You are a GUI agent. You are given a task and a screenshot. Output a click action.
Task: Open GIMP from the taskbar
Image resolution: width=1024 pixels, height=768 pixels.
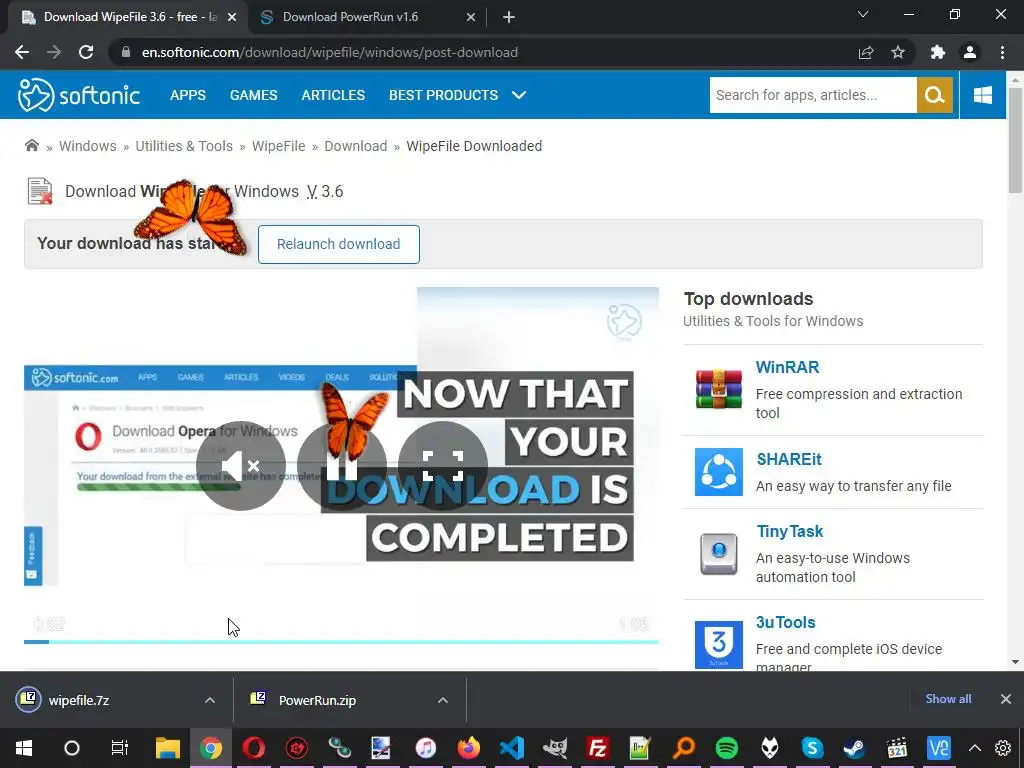554,748
